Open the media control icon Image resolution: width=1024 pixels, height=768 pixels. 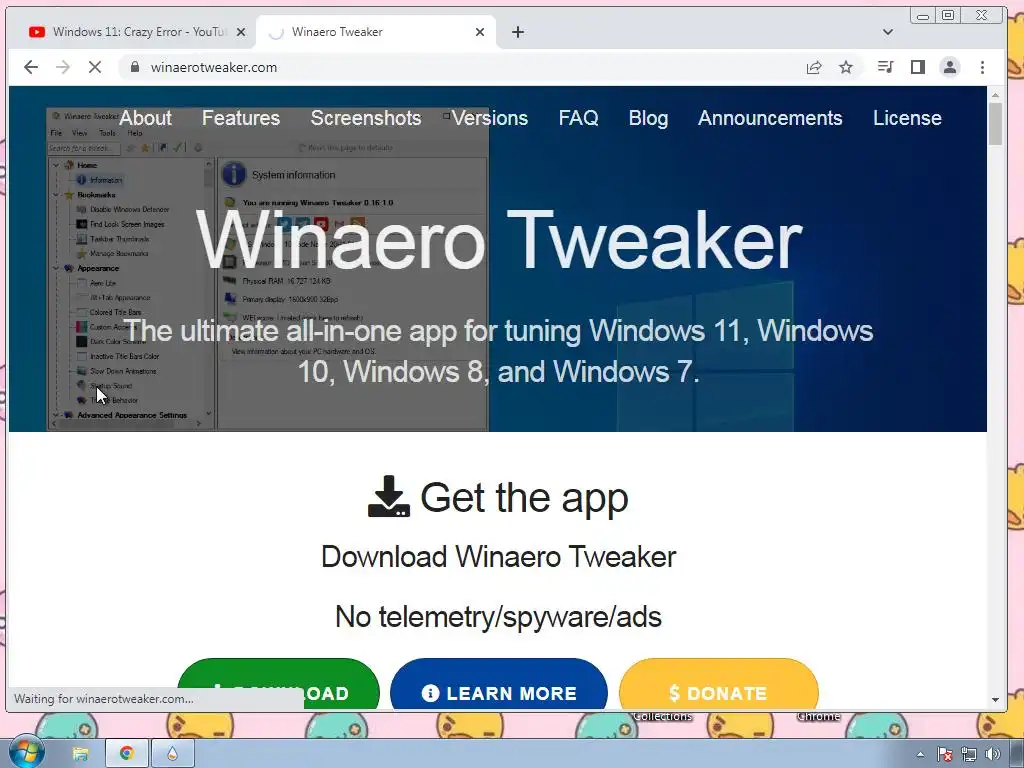pos(886,67)
